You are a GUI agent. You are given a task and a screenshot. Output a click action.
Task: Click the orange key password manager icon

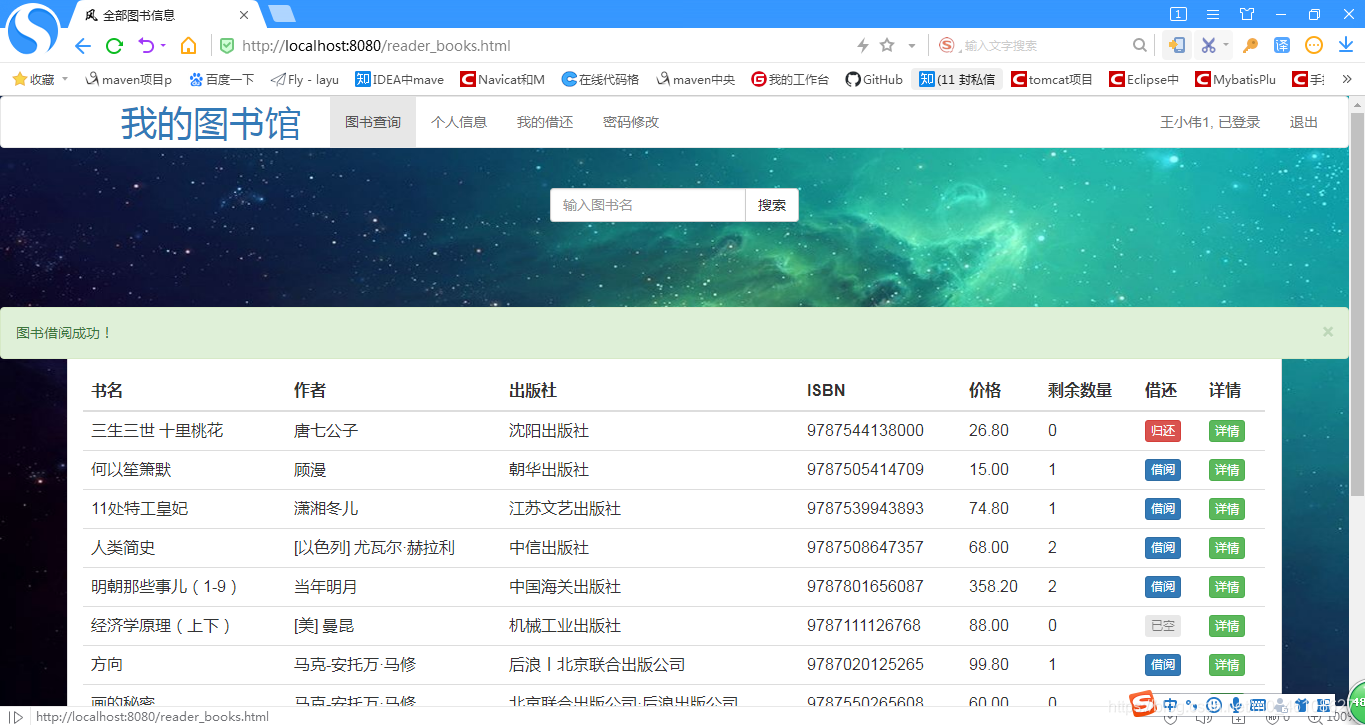[x=1250, y=45]
